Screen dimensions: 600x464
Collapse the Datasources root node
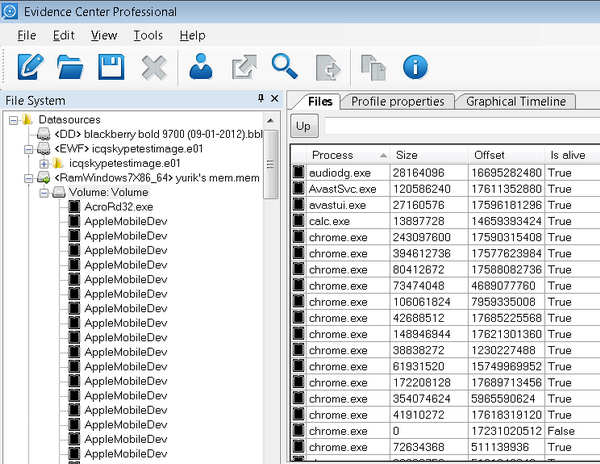coord(12,120)
